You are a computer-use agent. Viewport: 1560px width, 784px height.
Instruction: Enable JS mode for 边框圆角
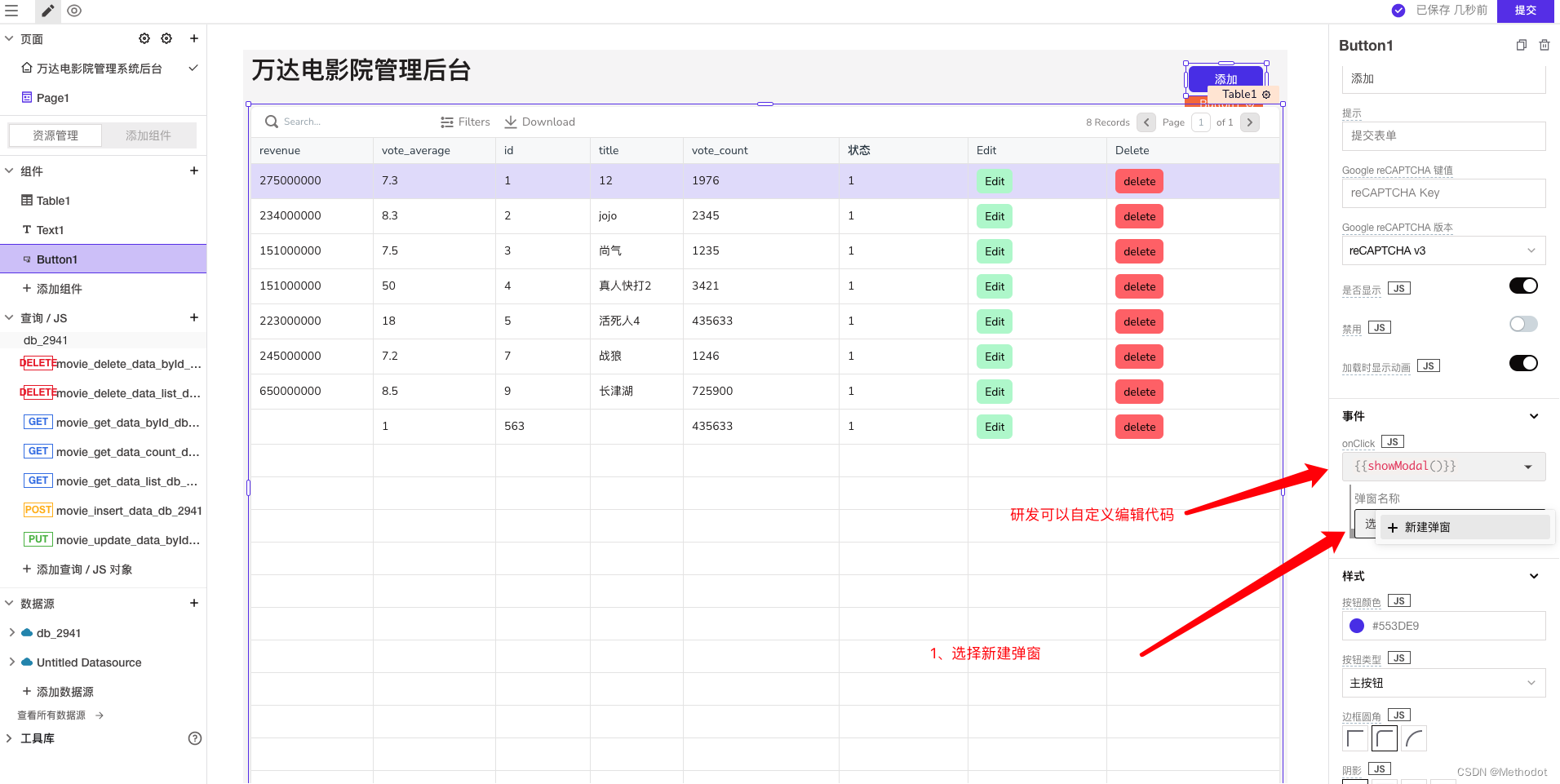pyautogui.click(x=1399, y=715)
